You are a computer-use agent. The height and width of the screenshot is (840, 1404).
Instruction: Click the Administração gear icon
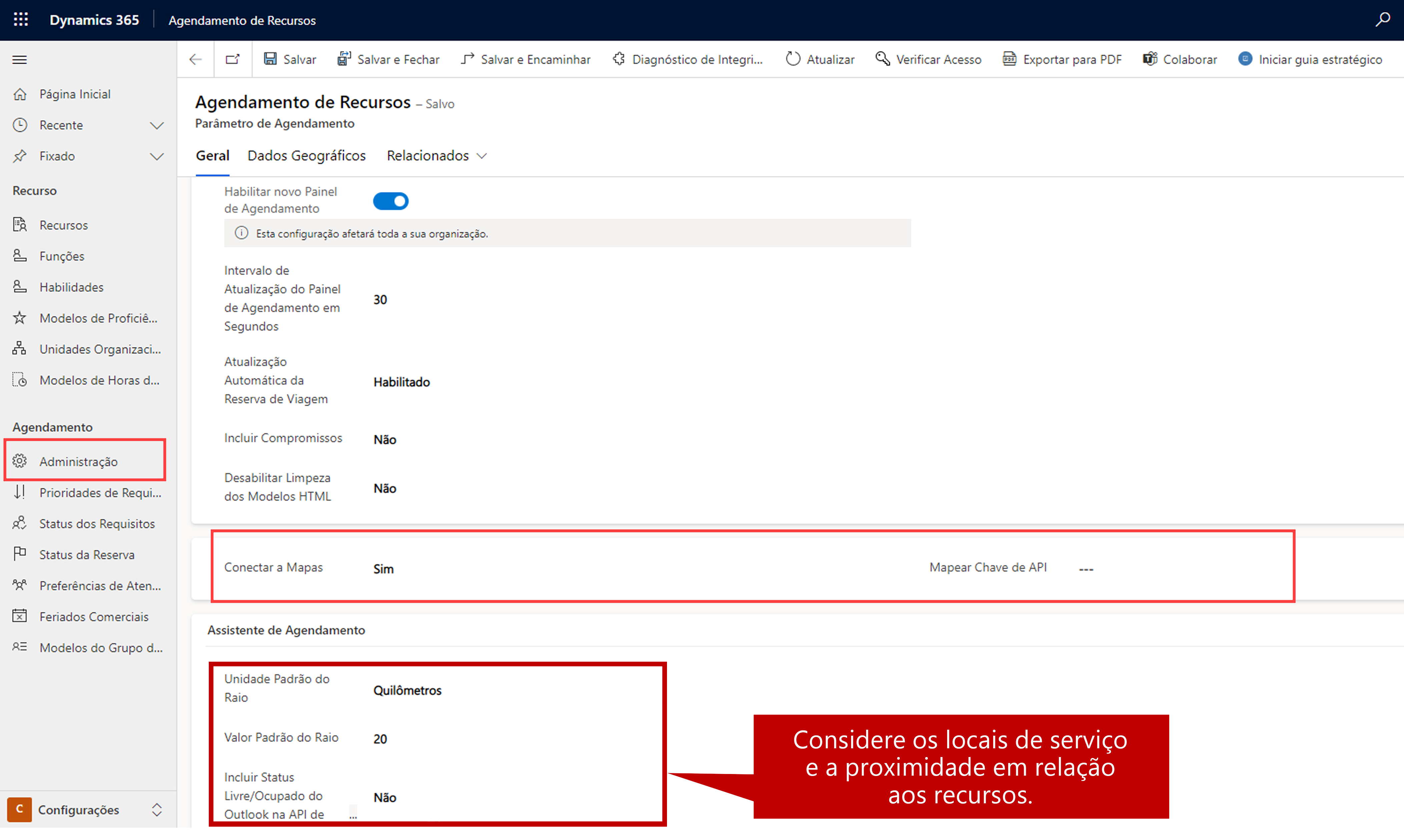(x=20, y=461)
